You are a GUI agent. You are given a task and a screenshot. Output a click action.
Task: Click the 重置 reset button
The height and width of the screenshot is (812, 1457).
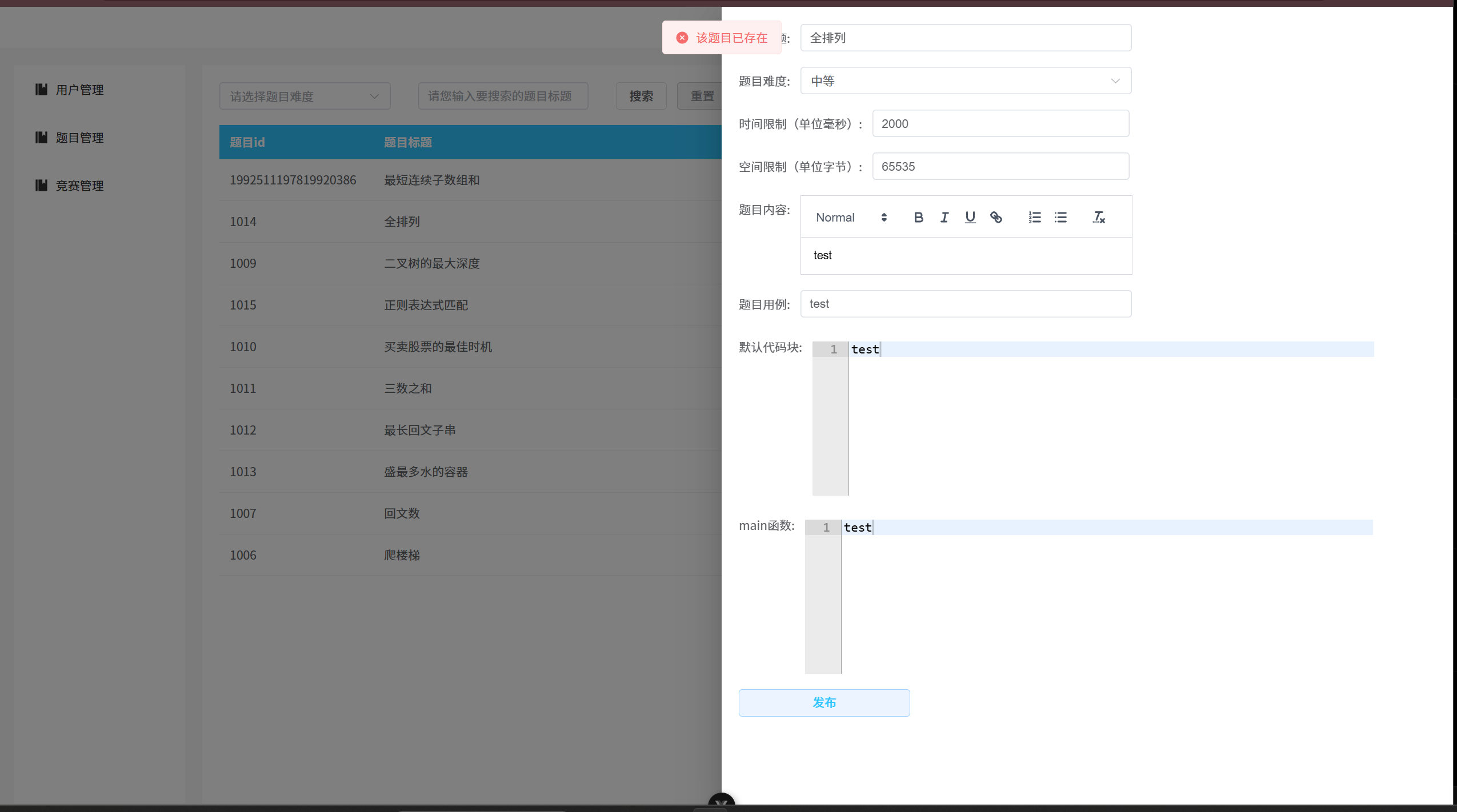(703, 96)
